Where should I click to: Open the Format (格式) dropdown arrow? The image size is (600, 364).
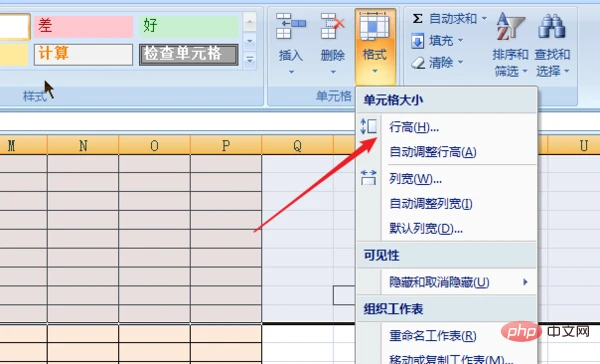375,71
